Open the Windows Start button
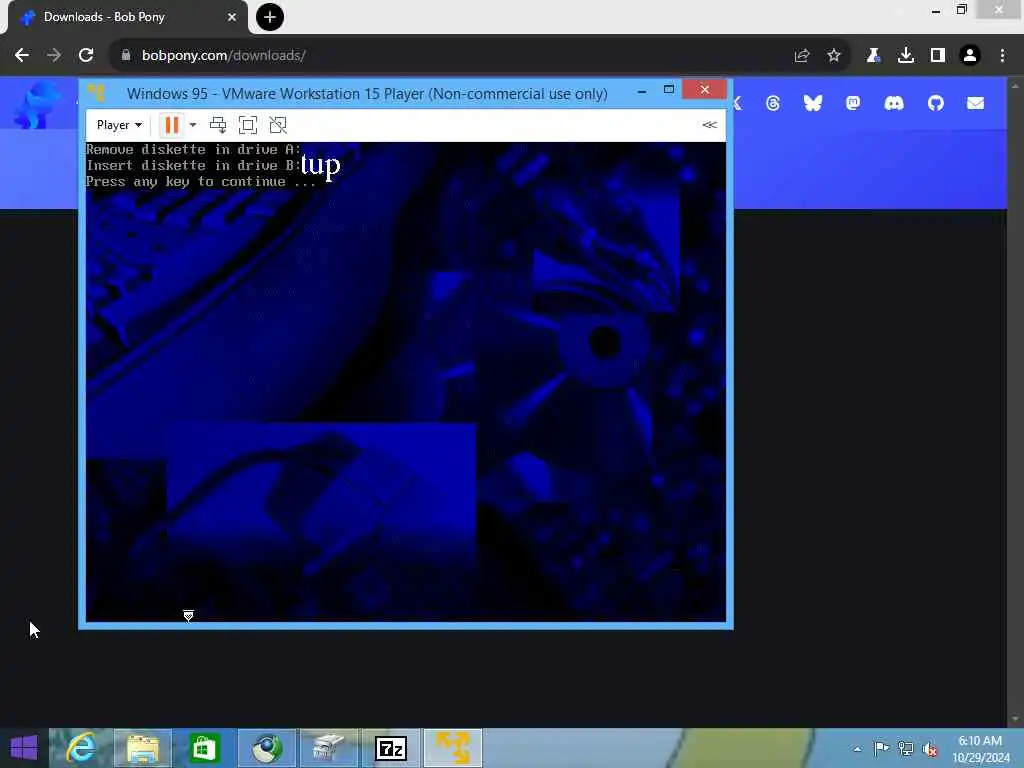This screenshot has width=1024, height=768. coord(24,748)
